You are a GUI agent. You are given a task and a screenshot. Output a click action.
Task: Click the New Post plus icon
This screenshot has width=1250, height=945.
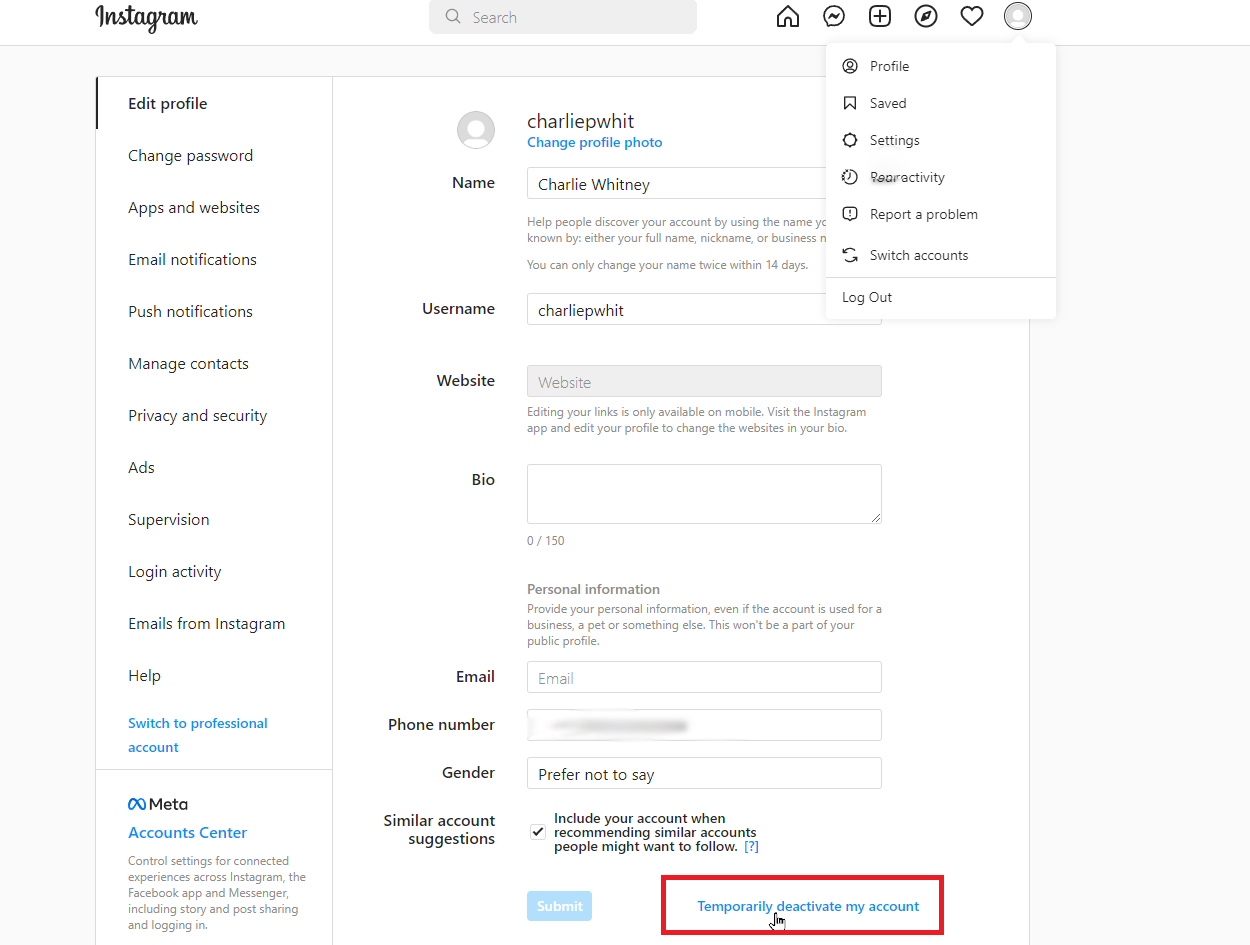879,16
